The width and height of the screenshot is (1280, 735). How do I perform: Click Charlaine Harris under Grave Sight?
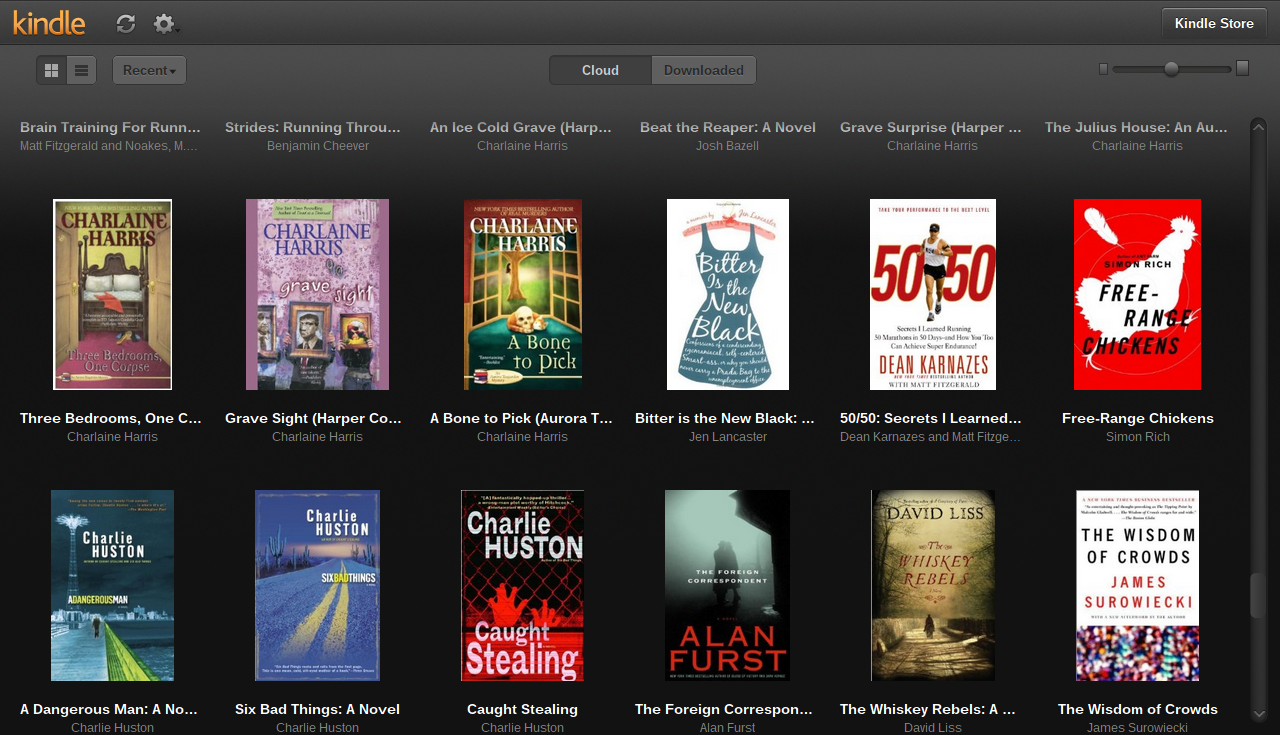(318, 437)
